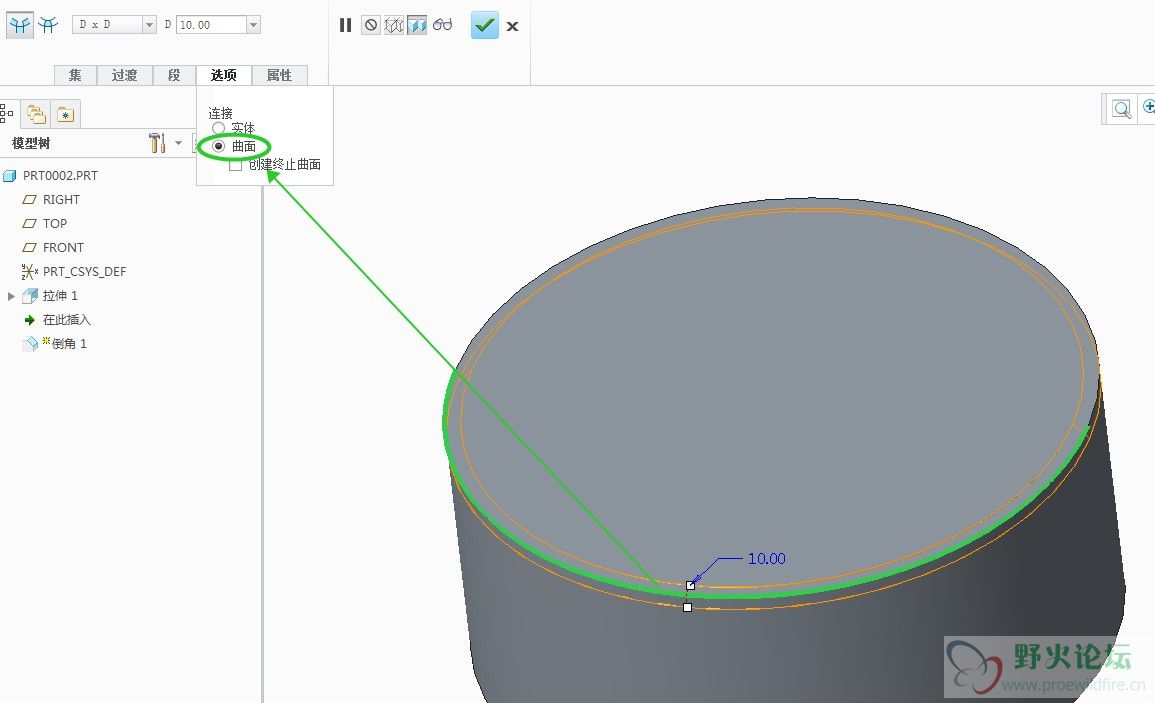The height and width of the screenshot is (703, 1155).
Task: Click the zoom in icon
Action: point(1148,108)
